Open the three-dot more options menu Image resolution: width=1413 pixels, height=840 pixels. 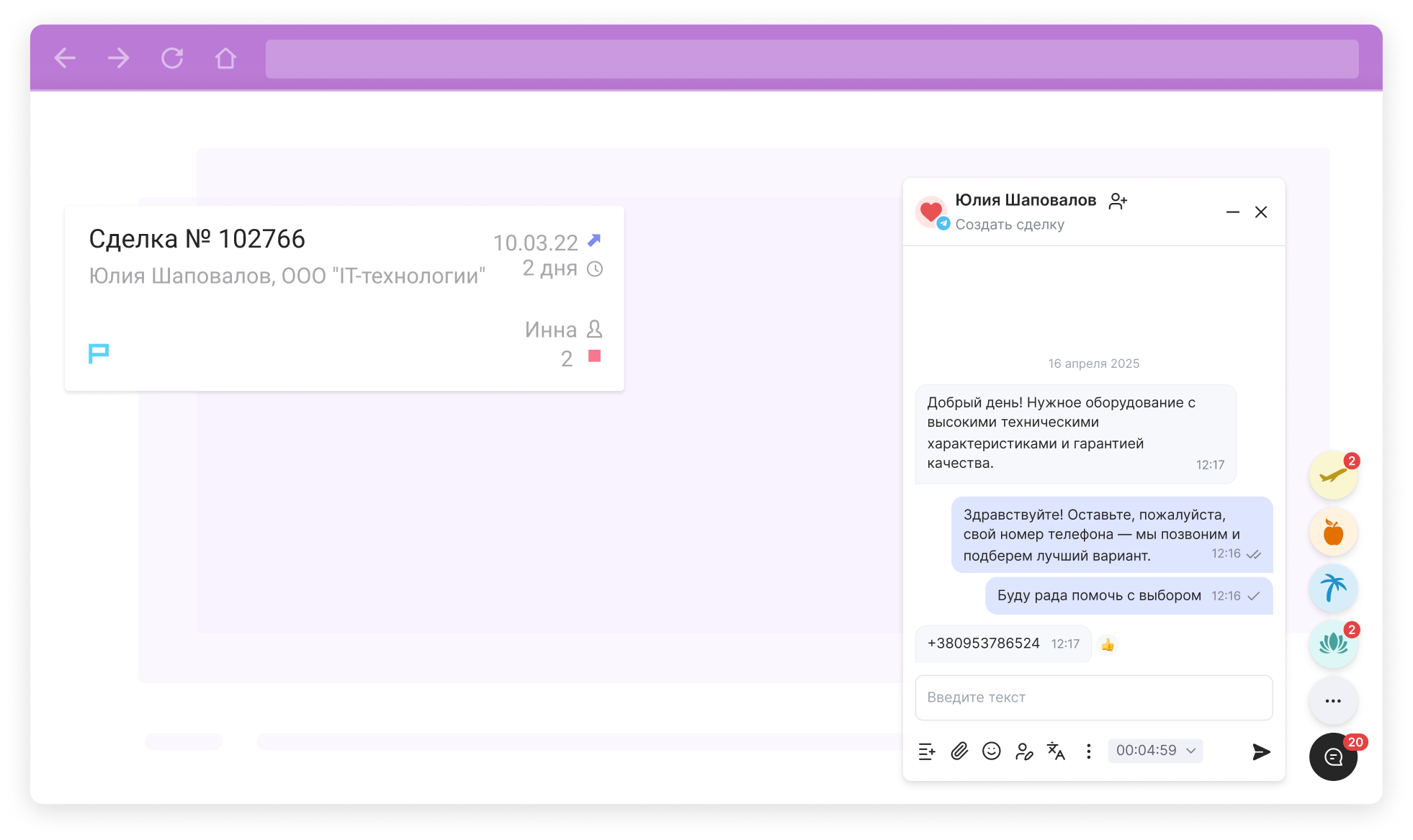(x=1088, y=751)
